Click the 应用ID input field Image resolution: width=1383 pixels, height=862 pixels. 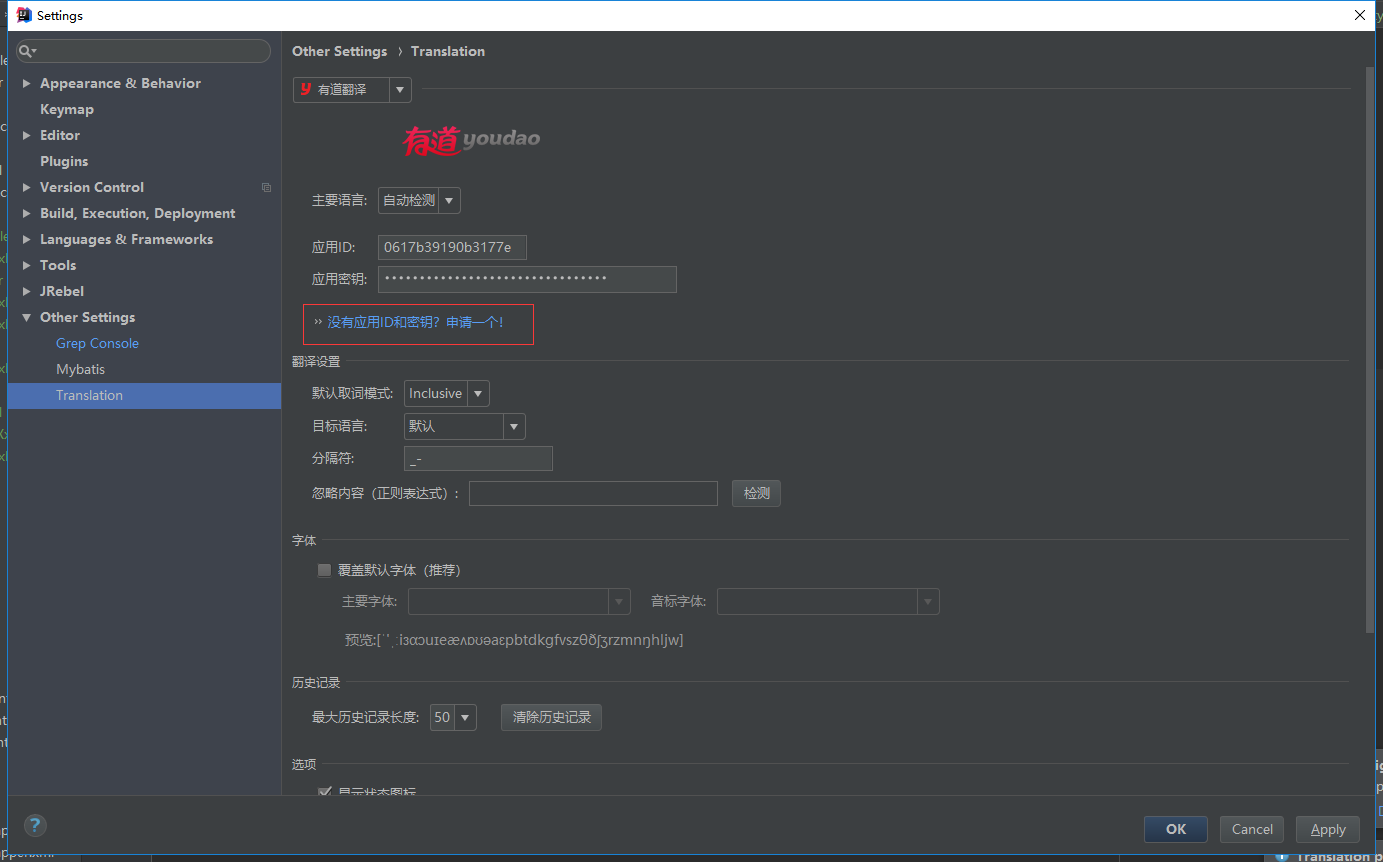(x=452, y=247)
